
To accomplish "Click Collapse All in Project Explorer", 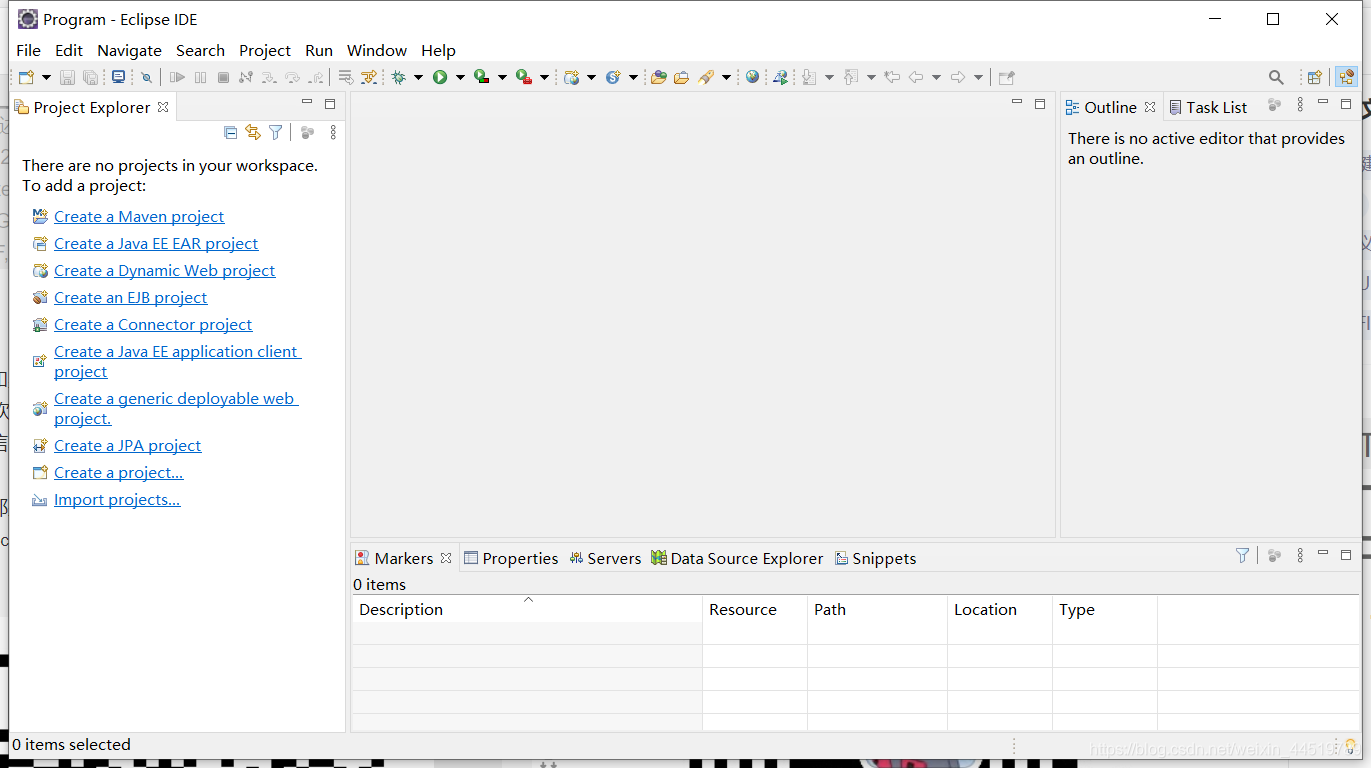I will 231,132.
